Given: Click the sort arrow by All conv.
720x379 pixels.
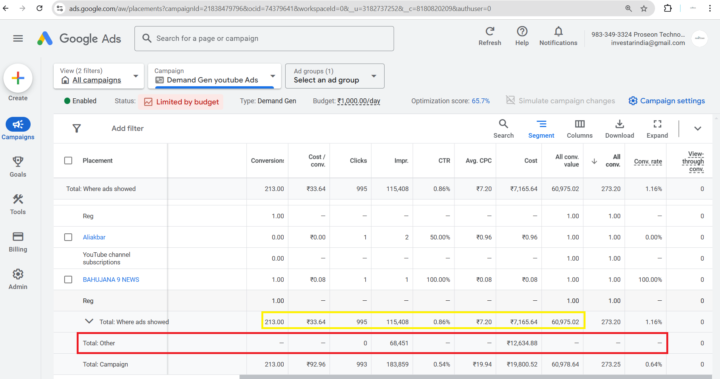Looking at the screenshot, I should 594,161.
